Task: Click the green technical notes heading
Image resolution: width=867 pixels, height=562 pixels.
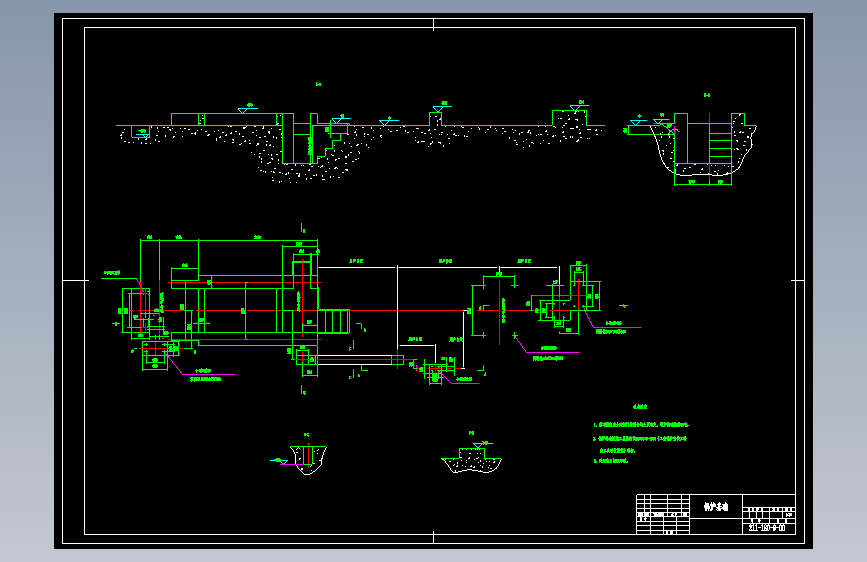Action: pyautogui.click(x=640, y=407)
